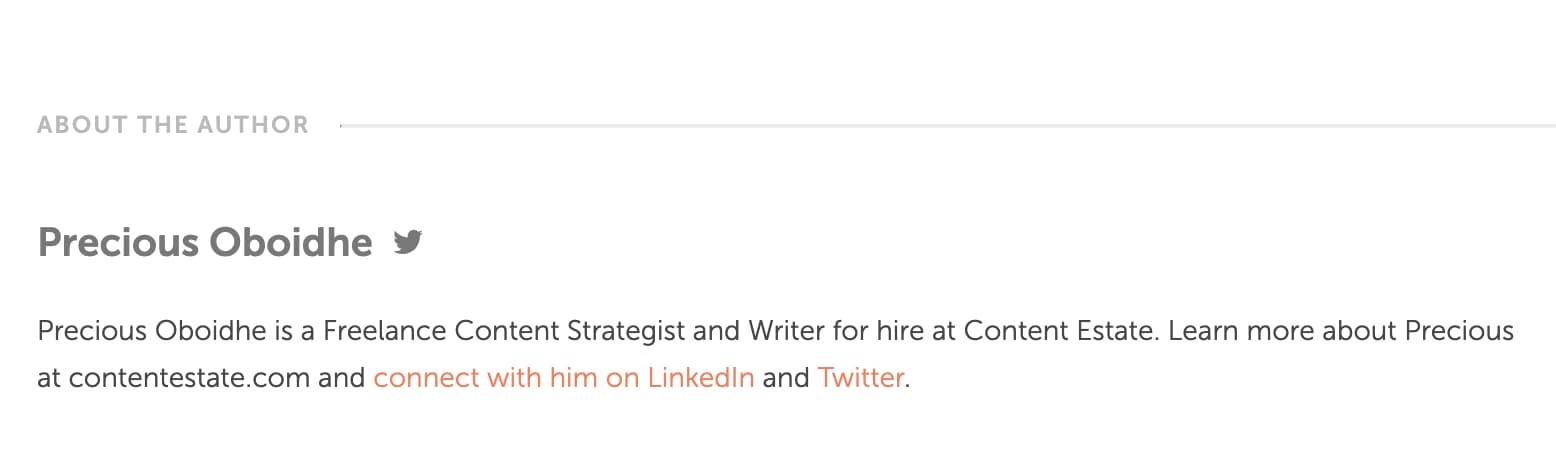Open the orange Twitter link in bio

pyautogui.click(x=860, y=379)
